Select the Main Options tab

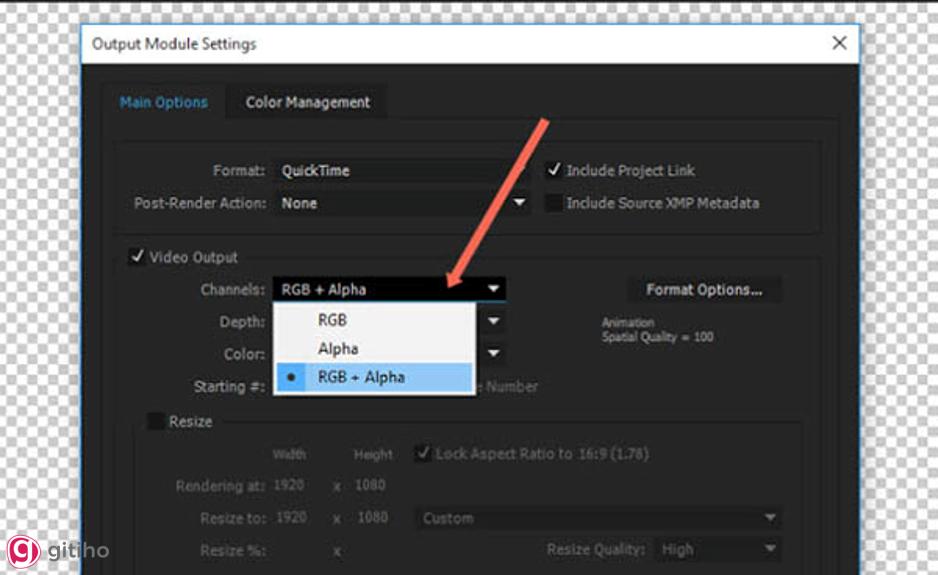coord(164,102)
